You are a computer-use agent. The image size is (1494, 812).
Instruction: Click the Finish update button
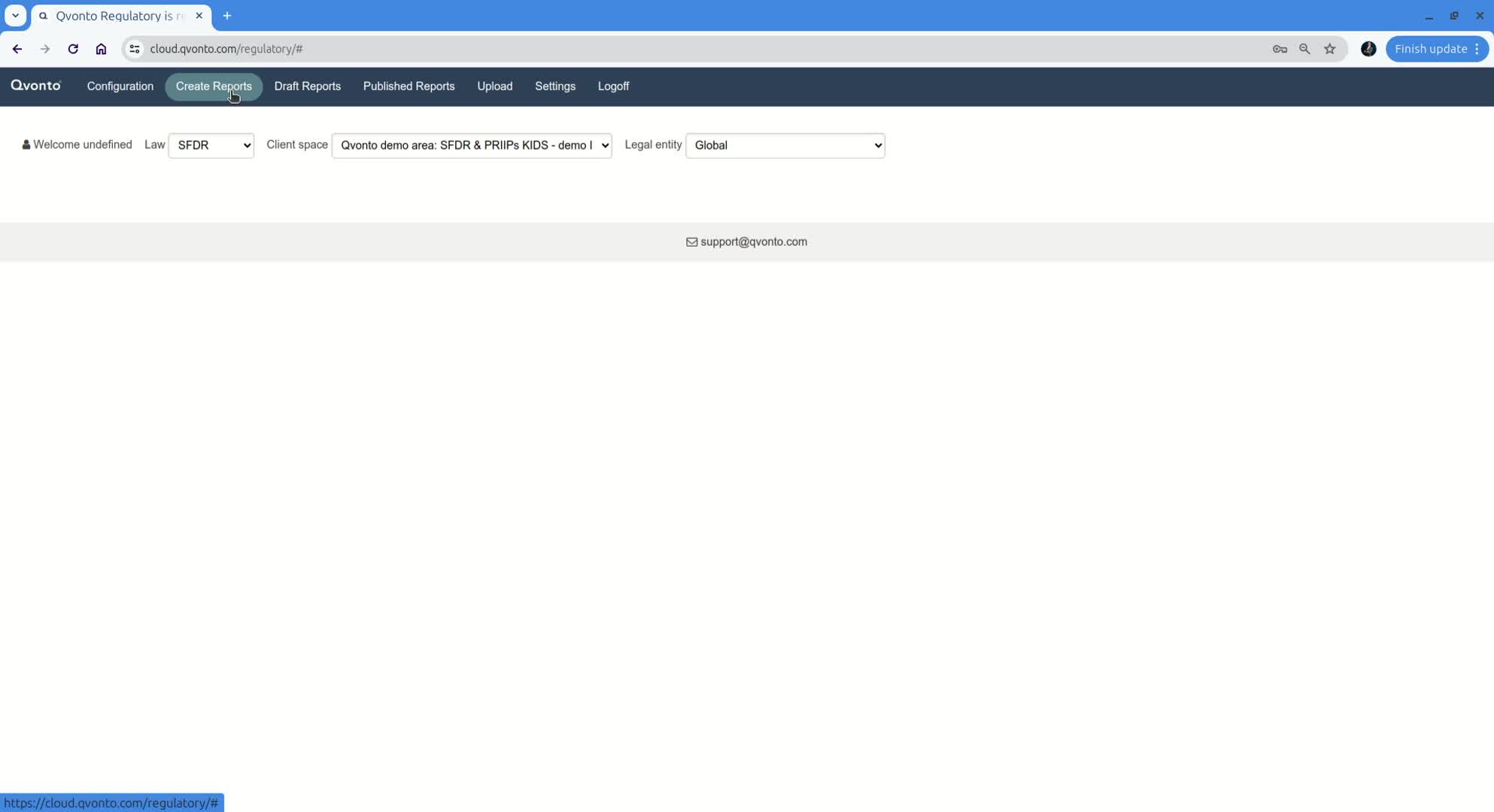[x=1430, y=49]
